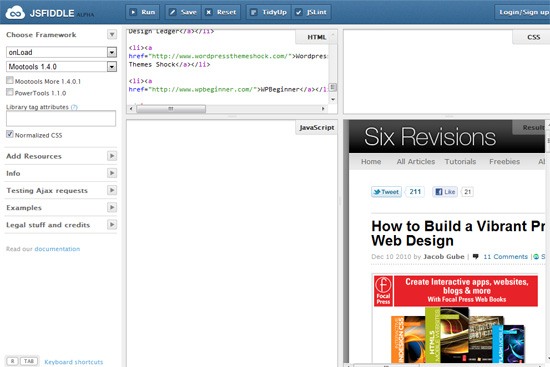Click the Focal Press logo icon
The height and width of the screenshot is (367, 550).
pos(383,291)
